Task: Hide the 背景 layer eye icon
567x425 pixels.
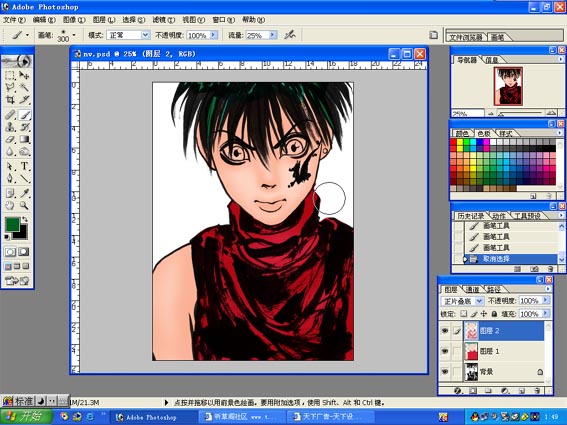Action: coord(445,372)
